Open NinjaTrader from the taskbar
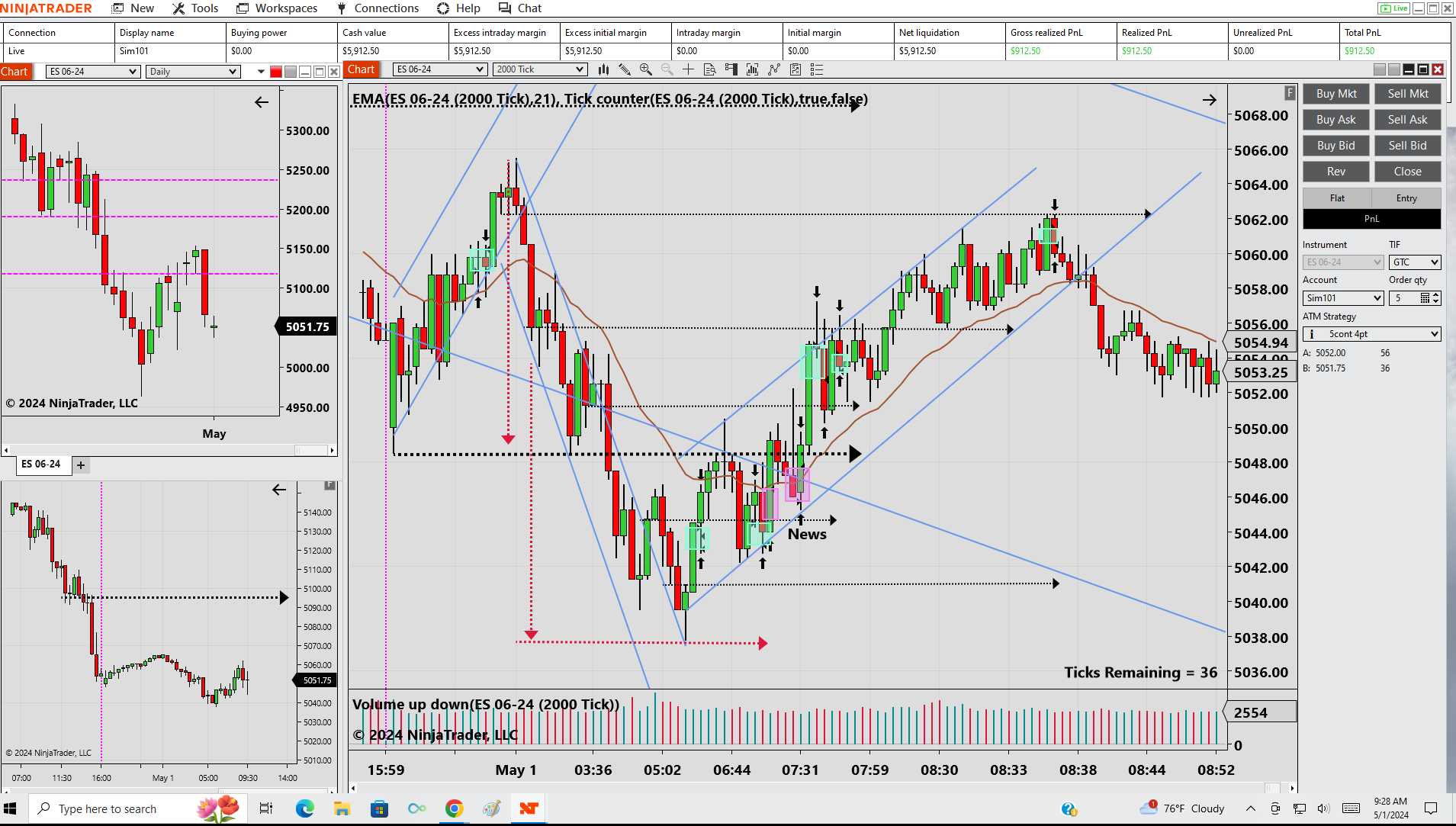Image resolution: width=1456 pixels, height=826 pixels. pyautogui.click(x=529, y=808)
